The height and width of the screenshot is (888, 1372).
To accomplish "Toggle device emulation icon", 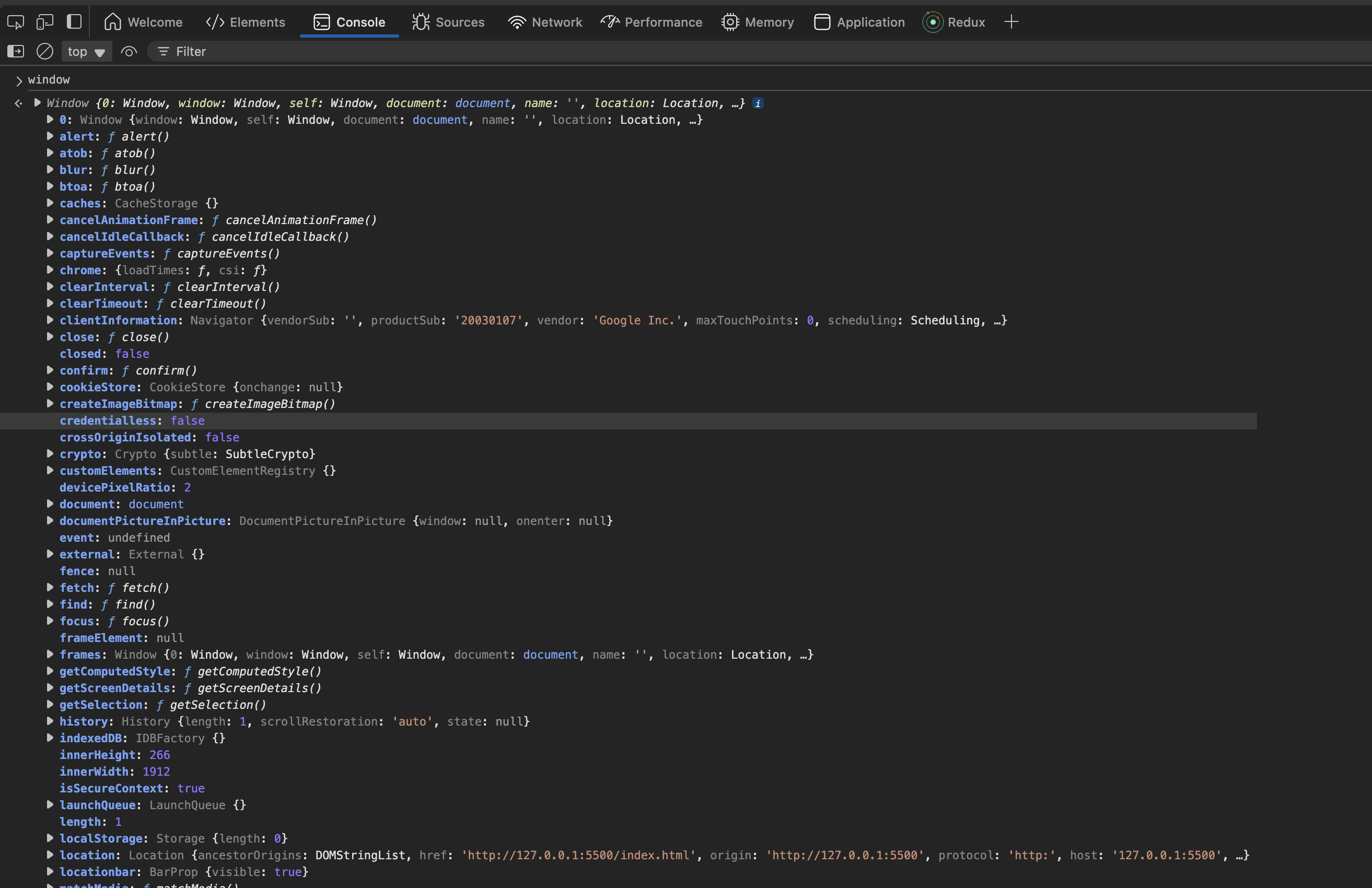I will [45, 22].
